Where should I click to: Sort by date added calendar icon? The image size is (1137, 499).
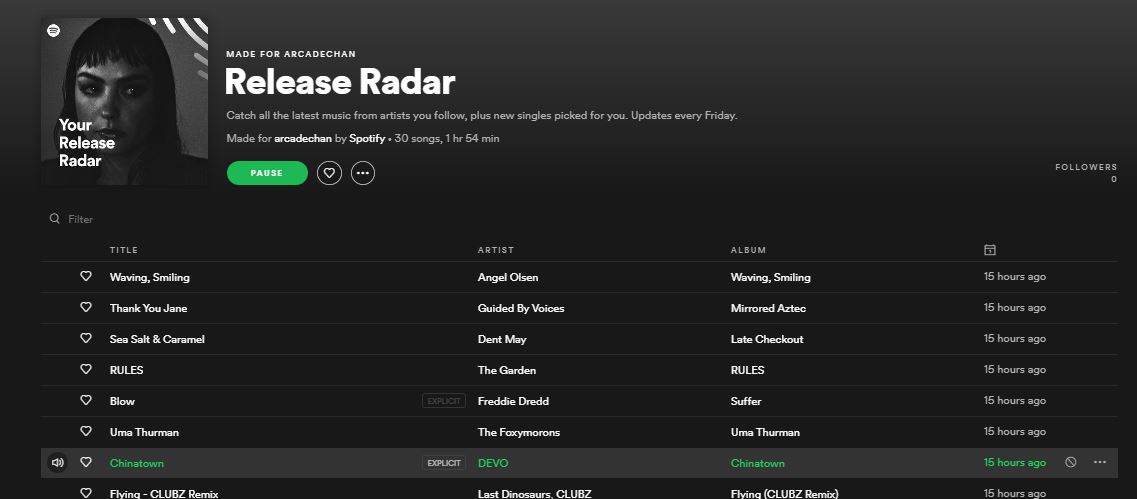point(990,250)
